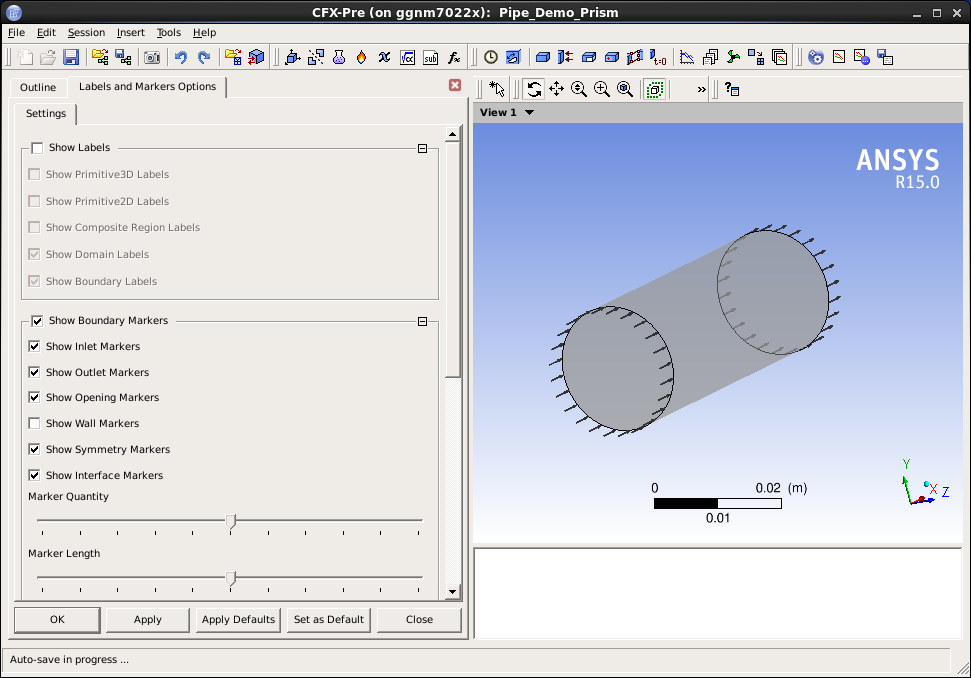Open the Session menu
The image size is (971, 678).
[86, 32]
